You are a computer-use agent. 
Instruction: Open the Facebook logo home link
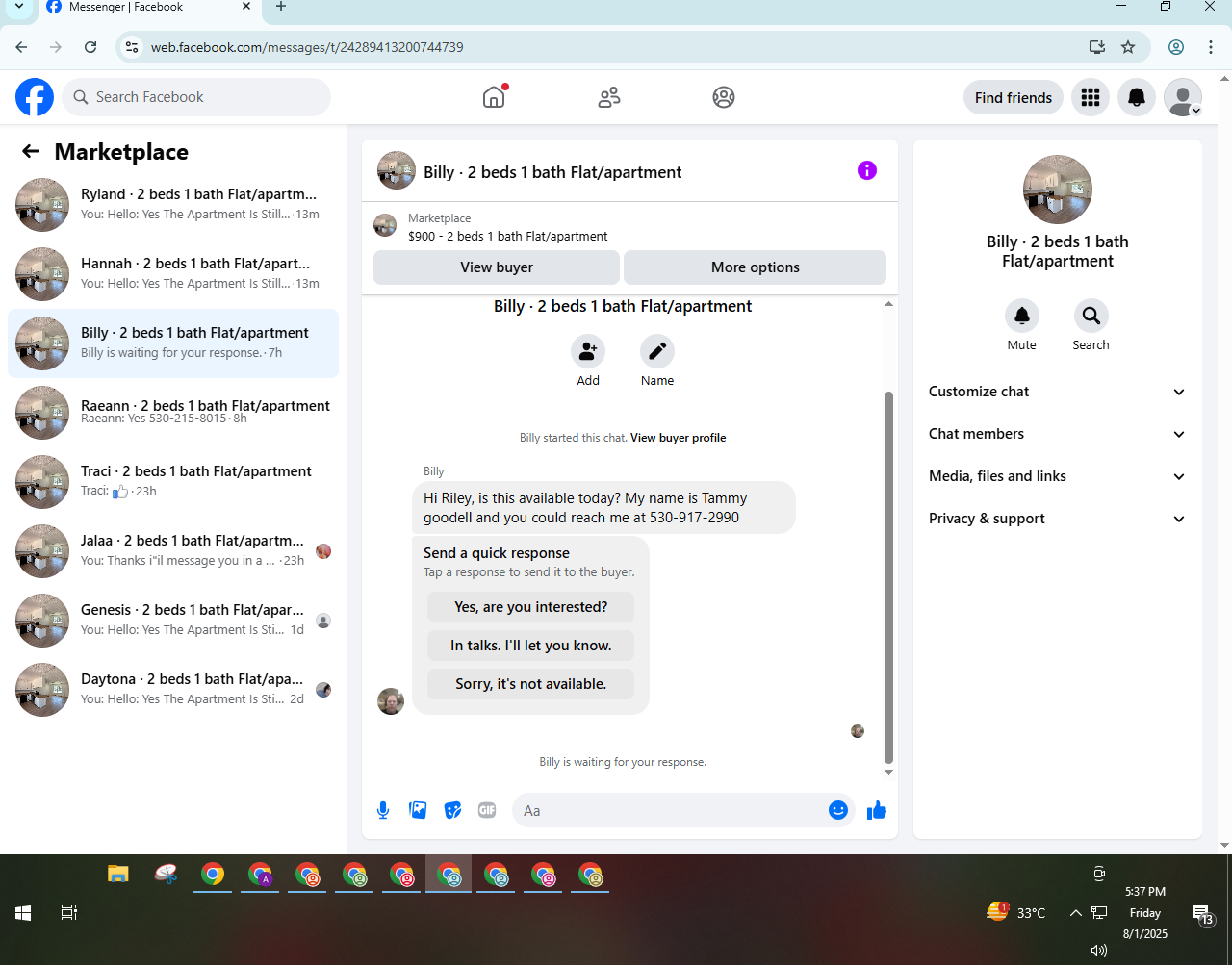click(35, 97)
